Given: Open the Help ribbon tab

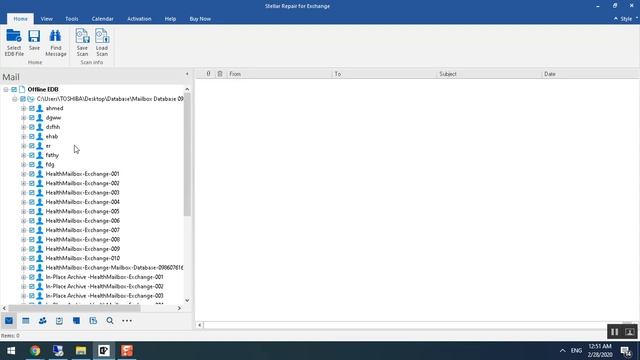Looking at the screenshot, I should pos(170,19).
